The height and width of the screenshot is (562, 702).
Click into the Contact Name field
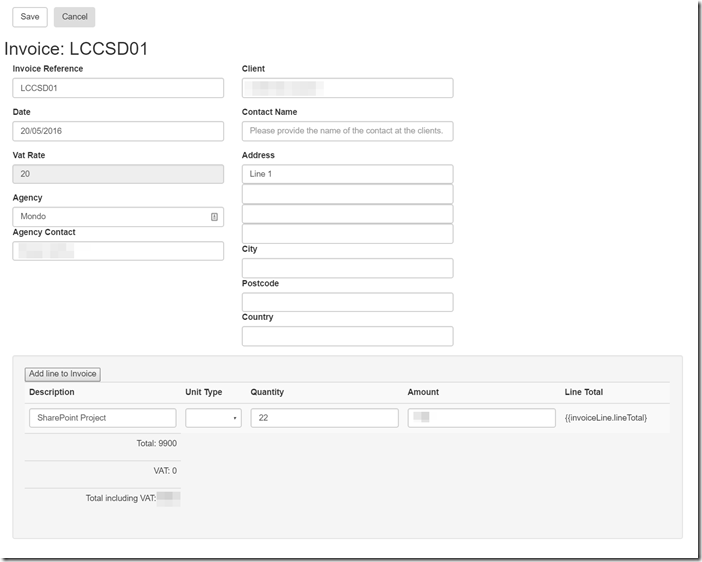click(347, 131)
